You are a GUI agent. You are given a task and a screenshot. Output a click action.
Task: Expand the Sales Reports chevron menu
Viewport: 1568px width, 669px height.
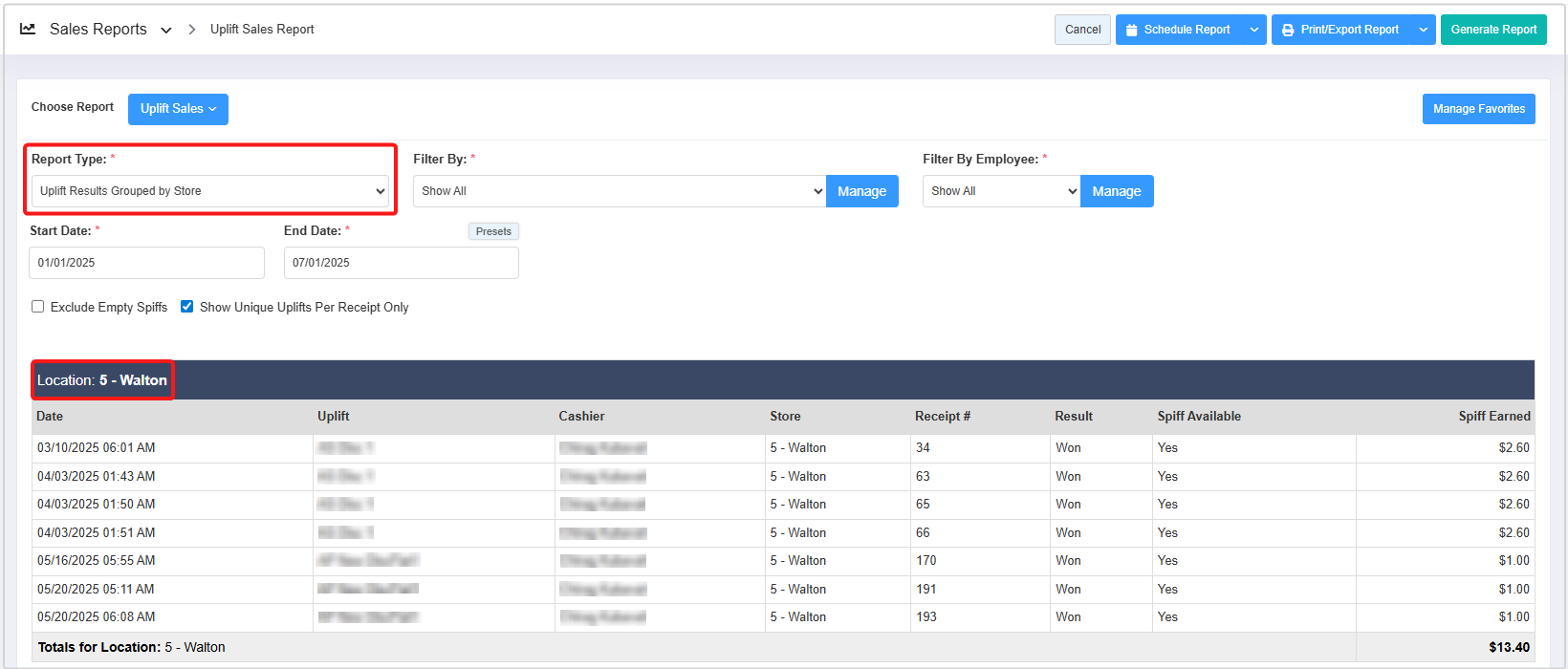coord(166,31)
